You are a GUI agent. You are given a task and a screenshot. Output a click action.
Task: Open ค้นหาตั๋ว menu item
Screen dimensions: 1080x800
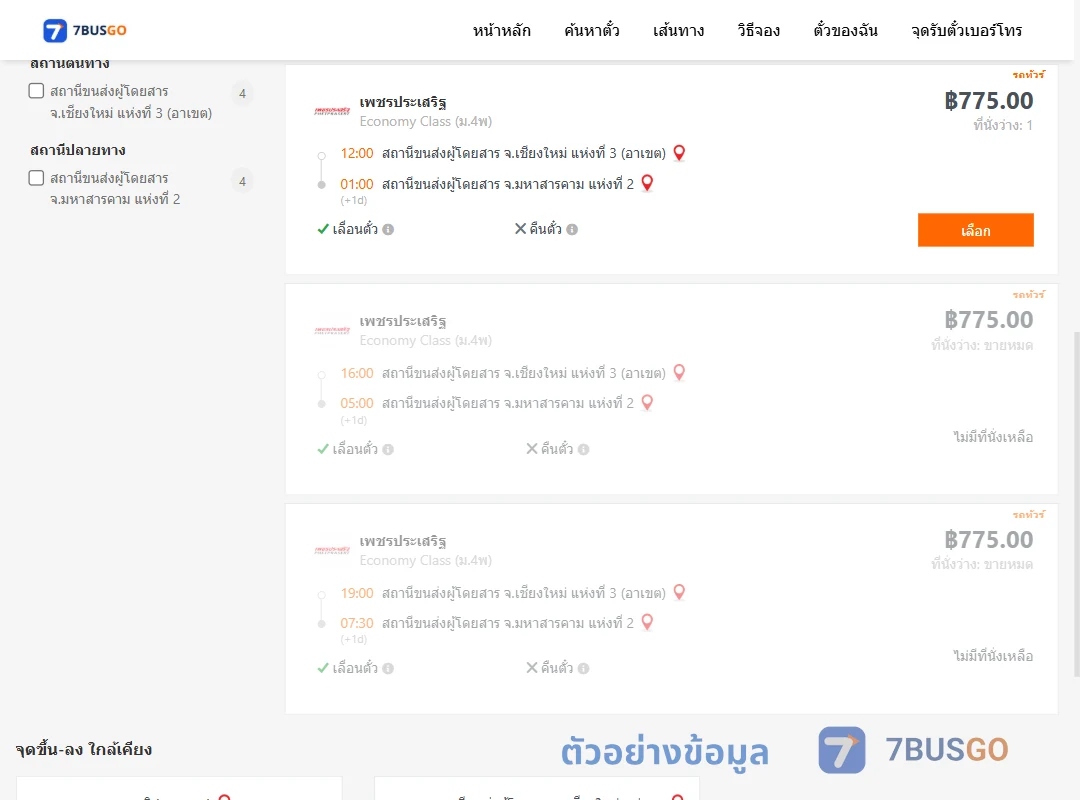tap(592, 30)
